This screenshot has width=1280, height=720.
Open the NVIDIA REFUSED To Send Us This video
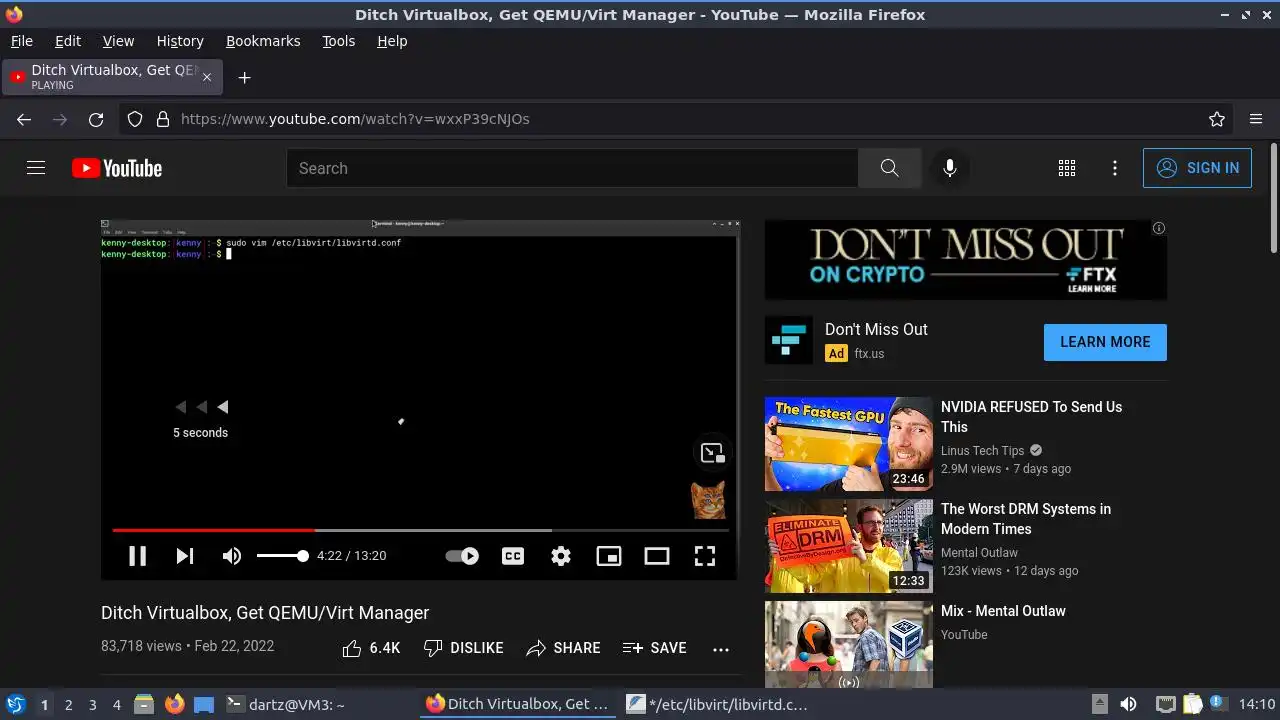pyautogui.click(x=1031, y=417)
